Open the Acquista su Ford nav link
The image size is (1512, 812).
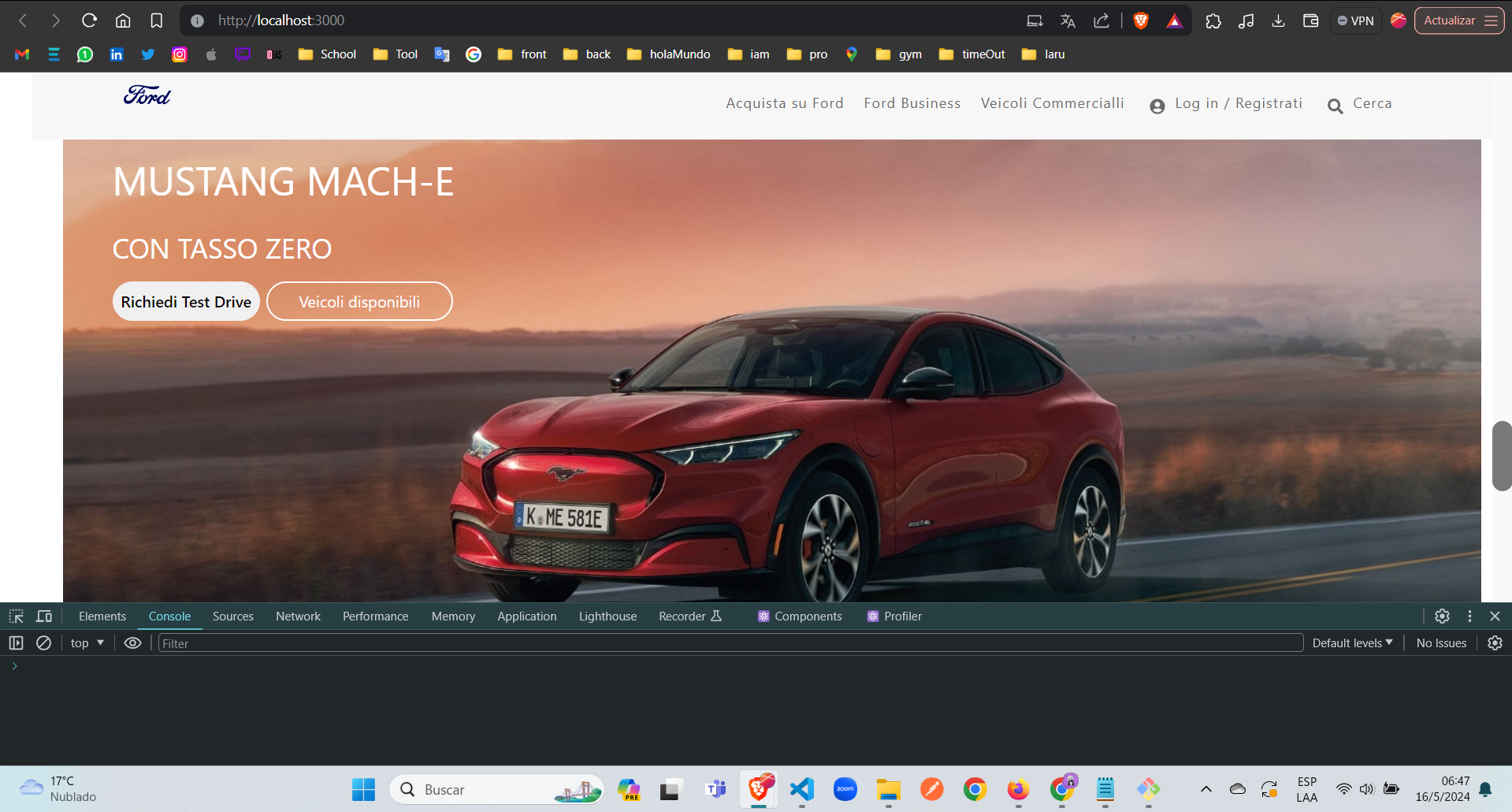point(785,103)
